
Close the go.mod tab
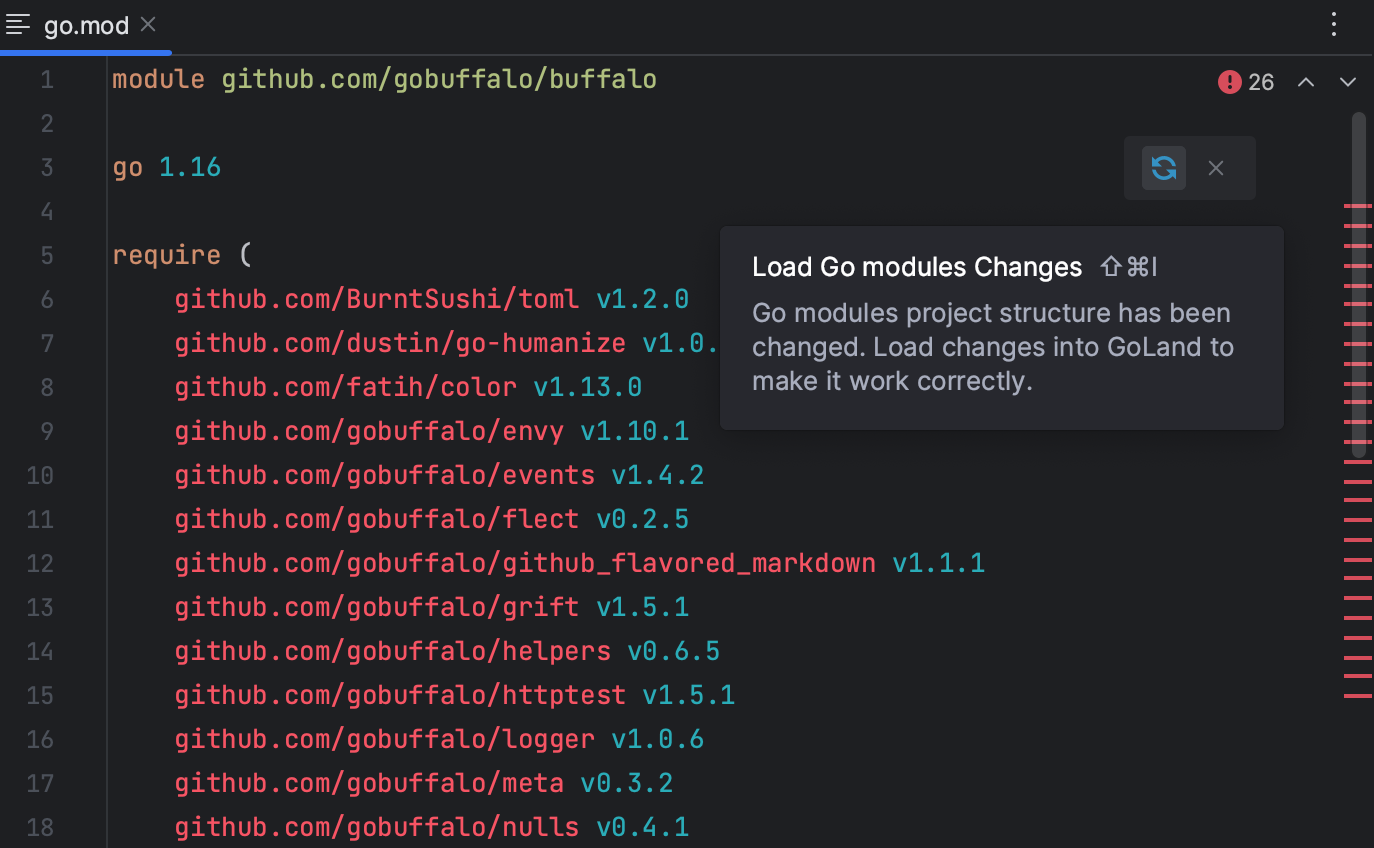[x=148, y=24]
